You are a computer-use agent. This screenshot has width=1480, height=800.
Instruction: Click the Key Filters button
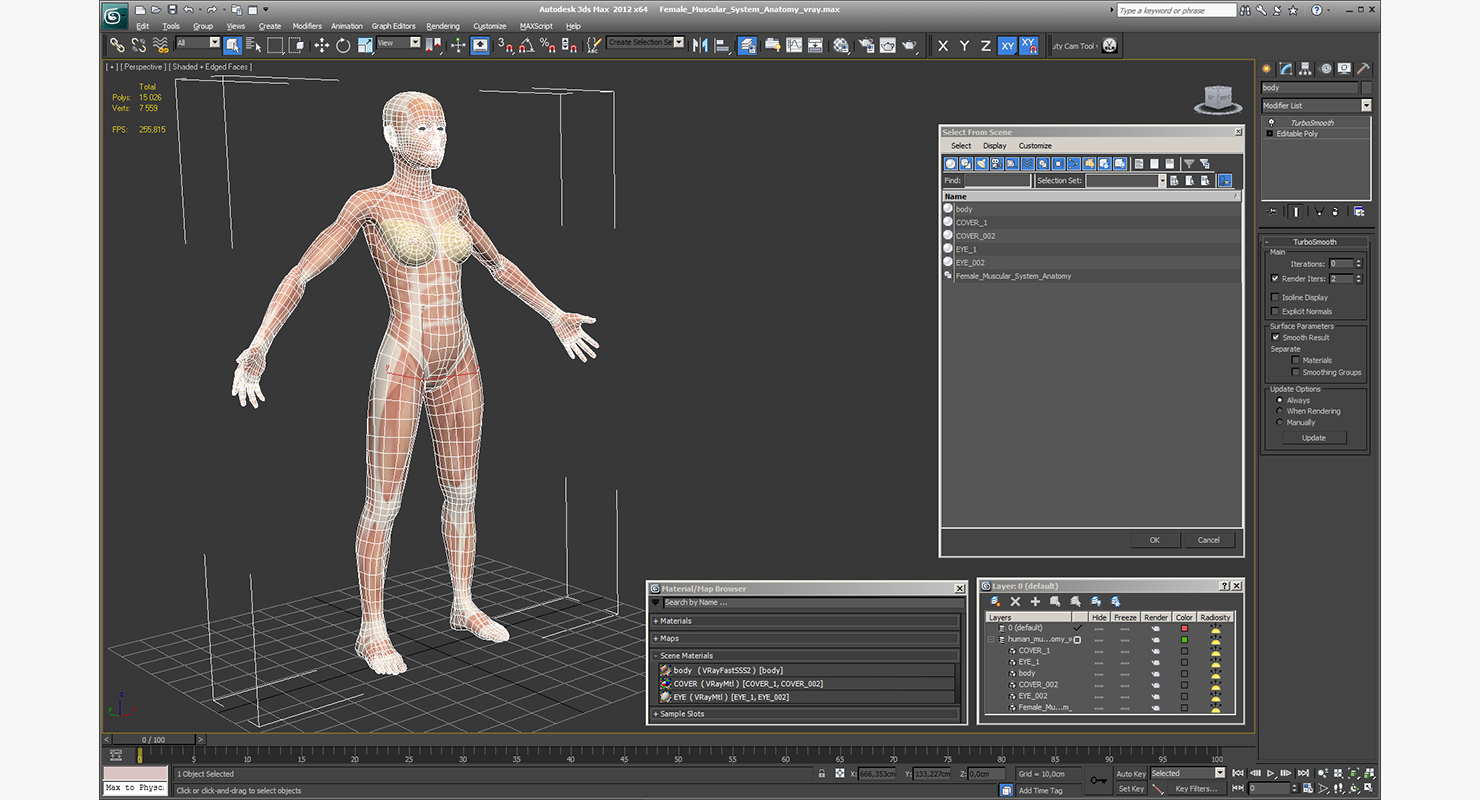[x=1197, y=789]
